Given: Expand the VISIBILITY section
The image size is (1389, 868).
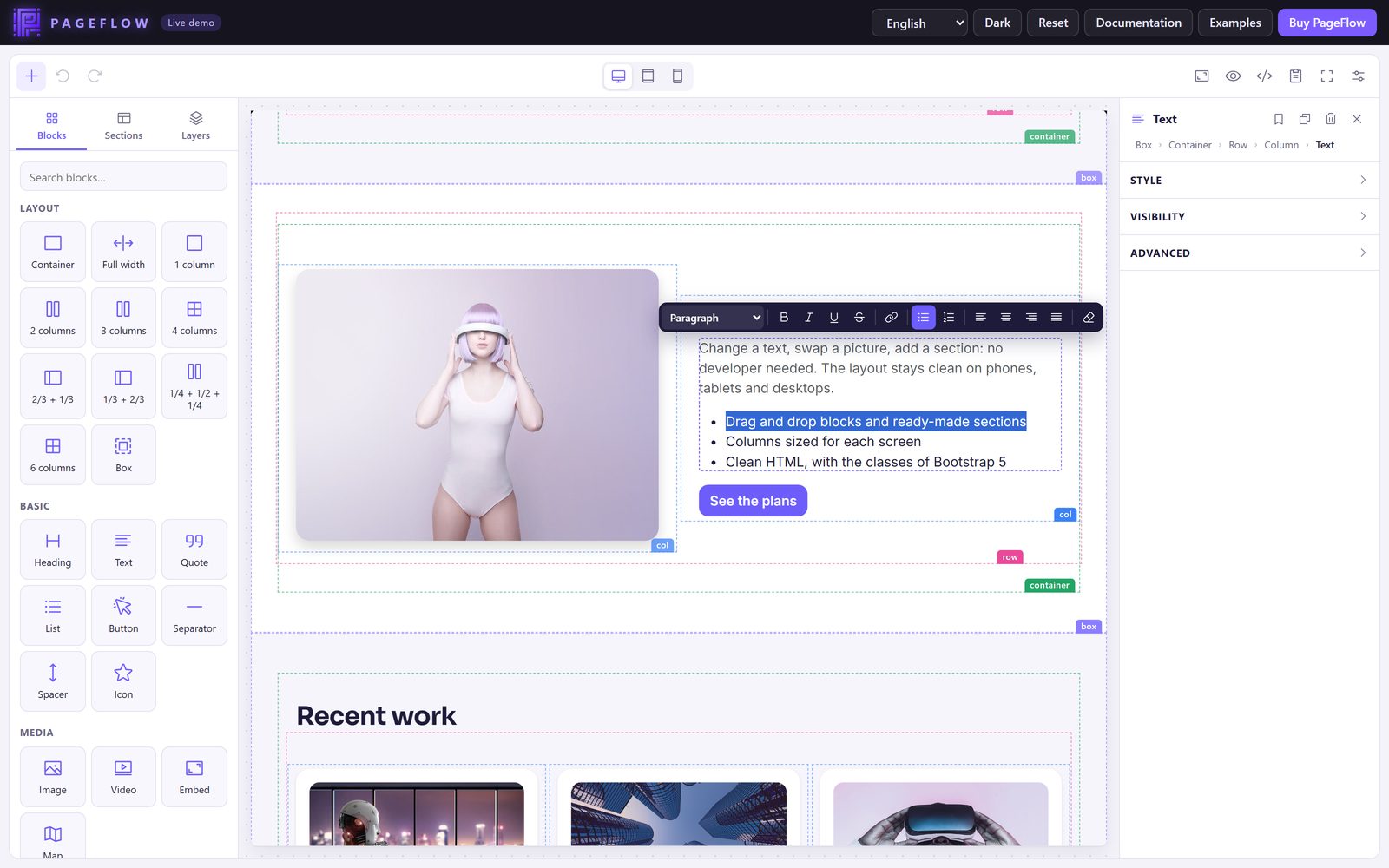Looking at the screenshot, I should (1249, 217).
